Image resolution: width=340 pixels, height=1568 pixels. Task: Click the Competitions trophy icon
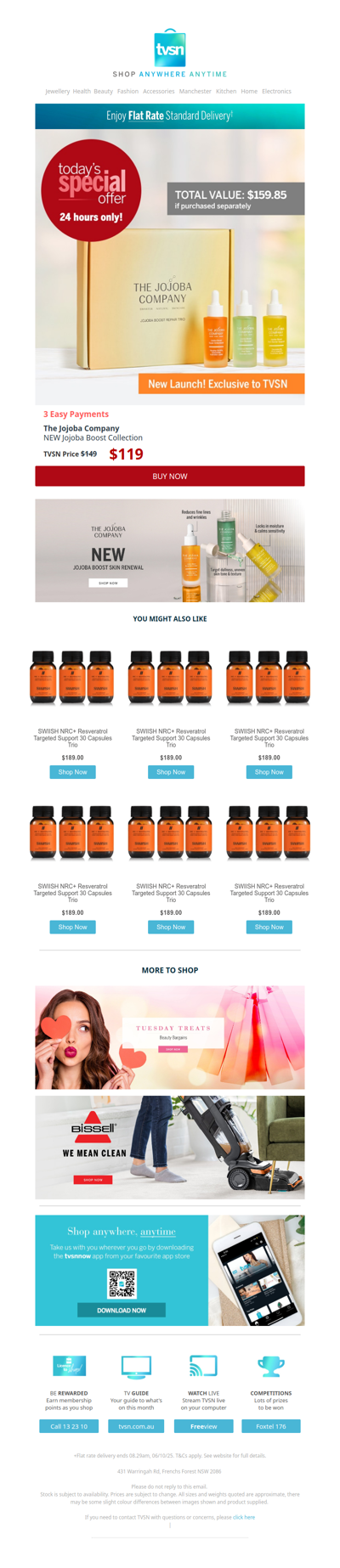(x=271, y=1367)
